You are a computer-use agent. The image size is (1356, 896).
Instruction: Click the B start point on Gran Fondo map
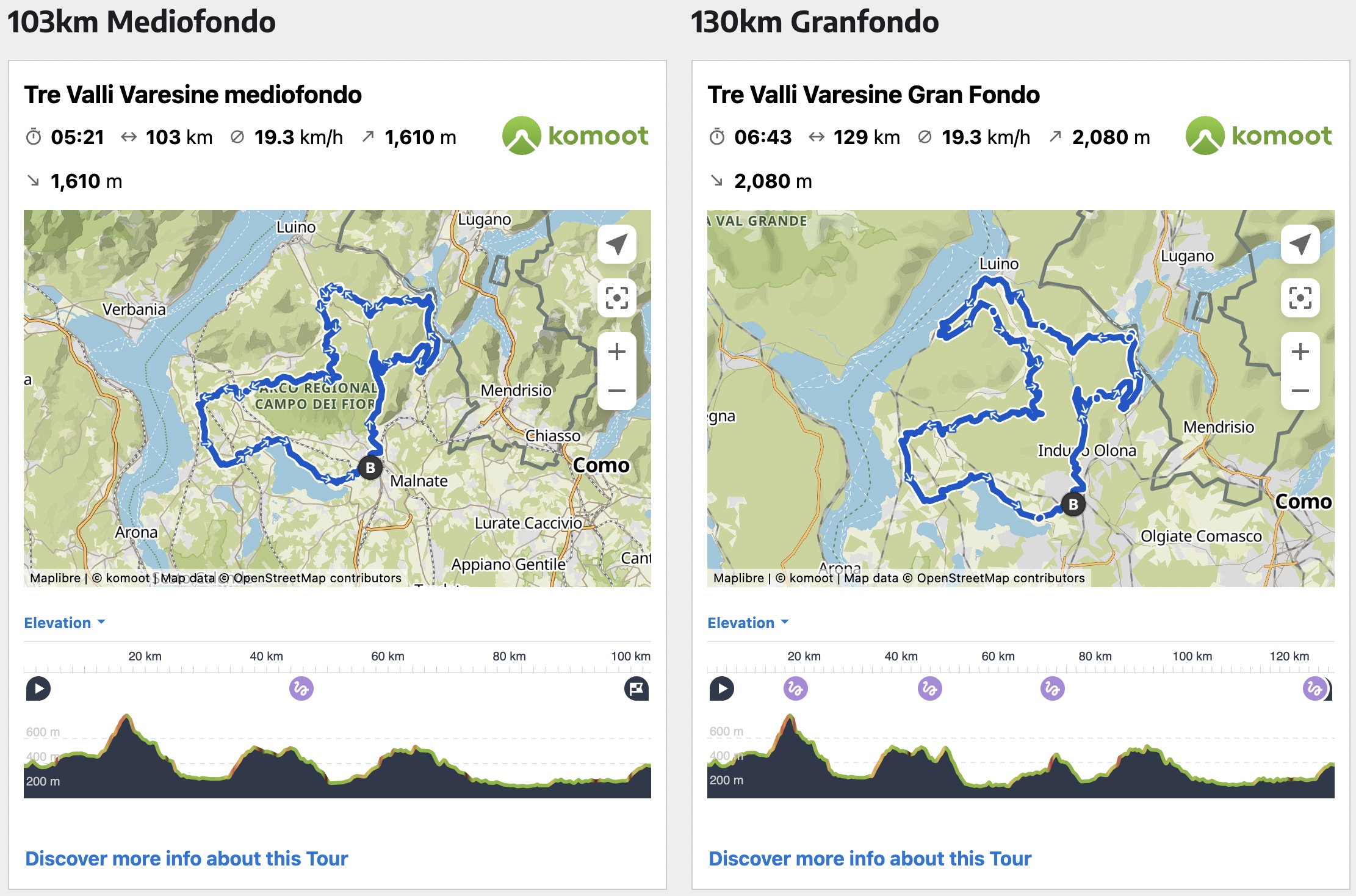pos(1073,505)
